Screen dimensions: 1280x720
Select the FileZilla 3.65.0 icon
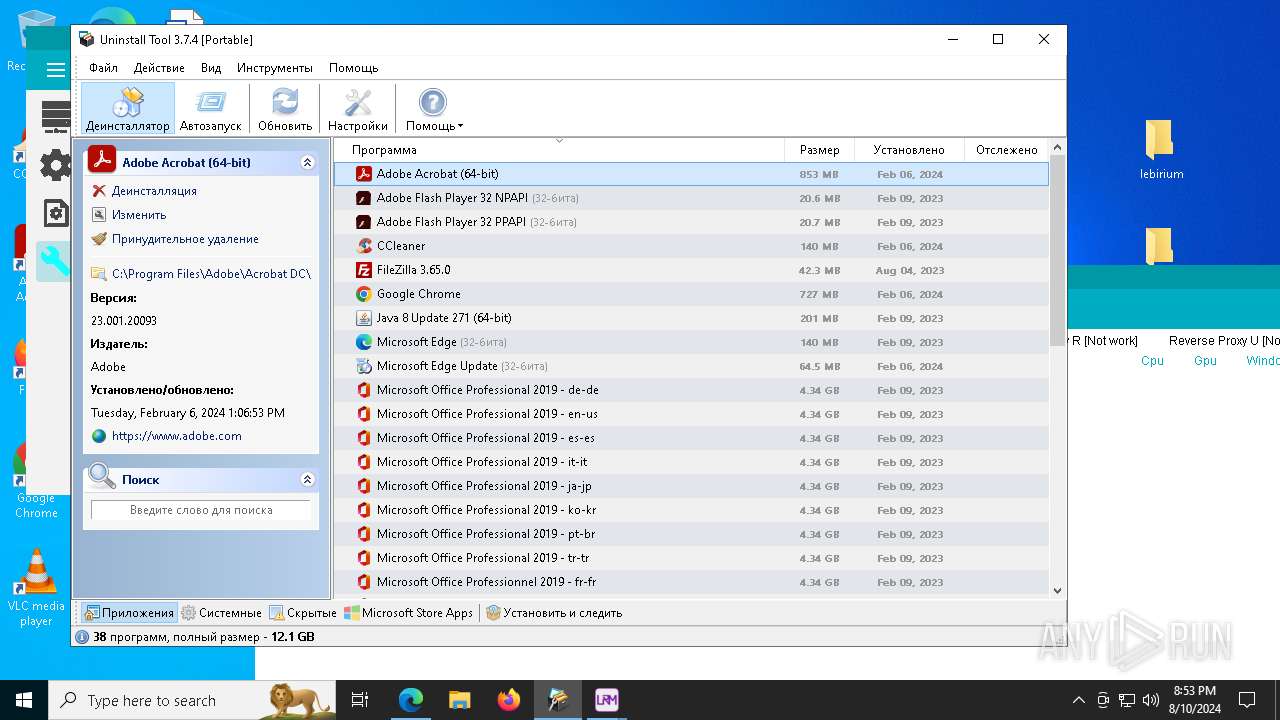tap(364, 270)
